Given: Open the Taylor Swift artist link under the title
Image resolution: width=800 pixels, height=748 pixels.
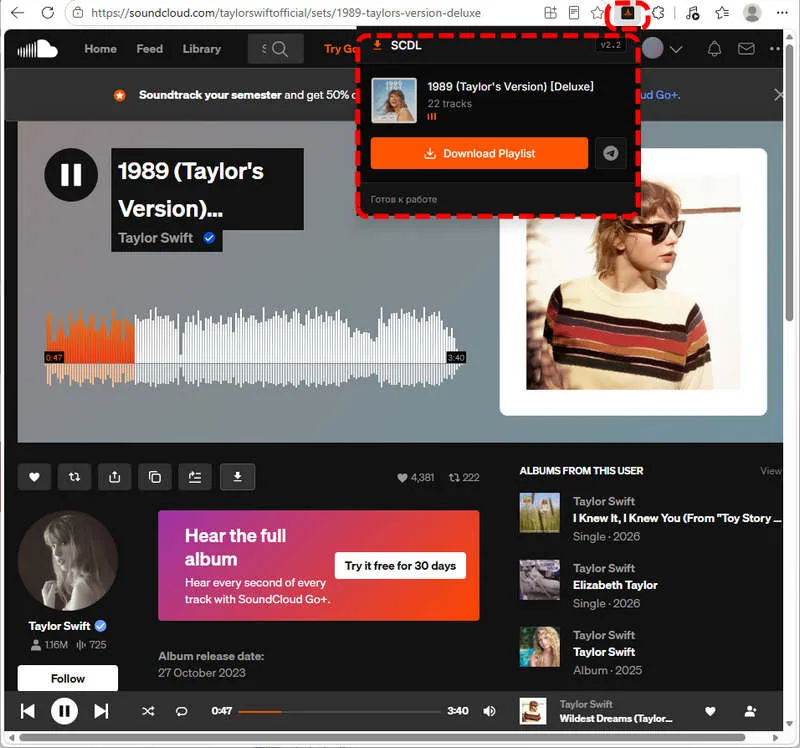Looking at the screenshot, I should coord(156,238).
